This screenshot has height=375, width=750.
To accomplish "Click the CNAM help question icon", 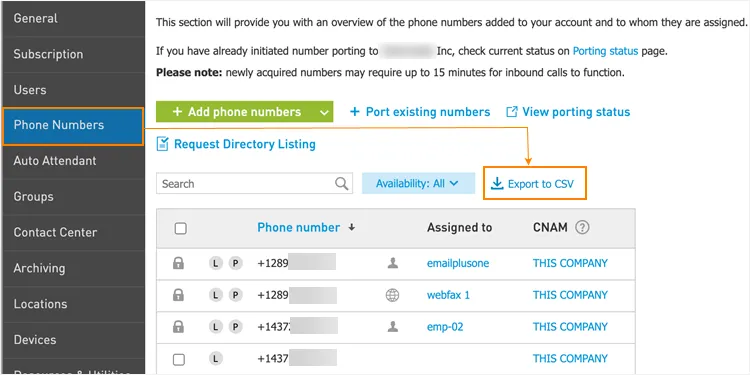I will pyautogui.click(x=582, y=228).
